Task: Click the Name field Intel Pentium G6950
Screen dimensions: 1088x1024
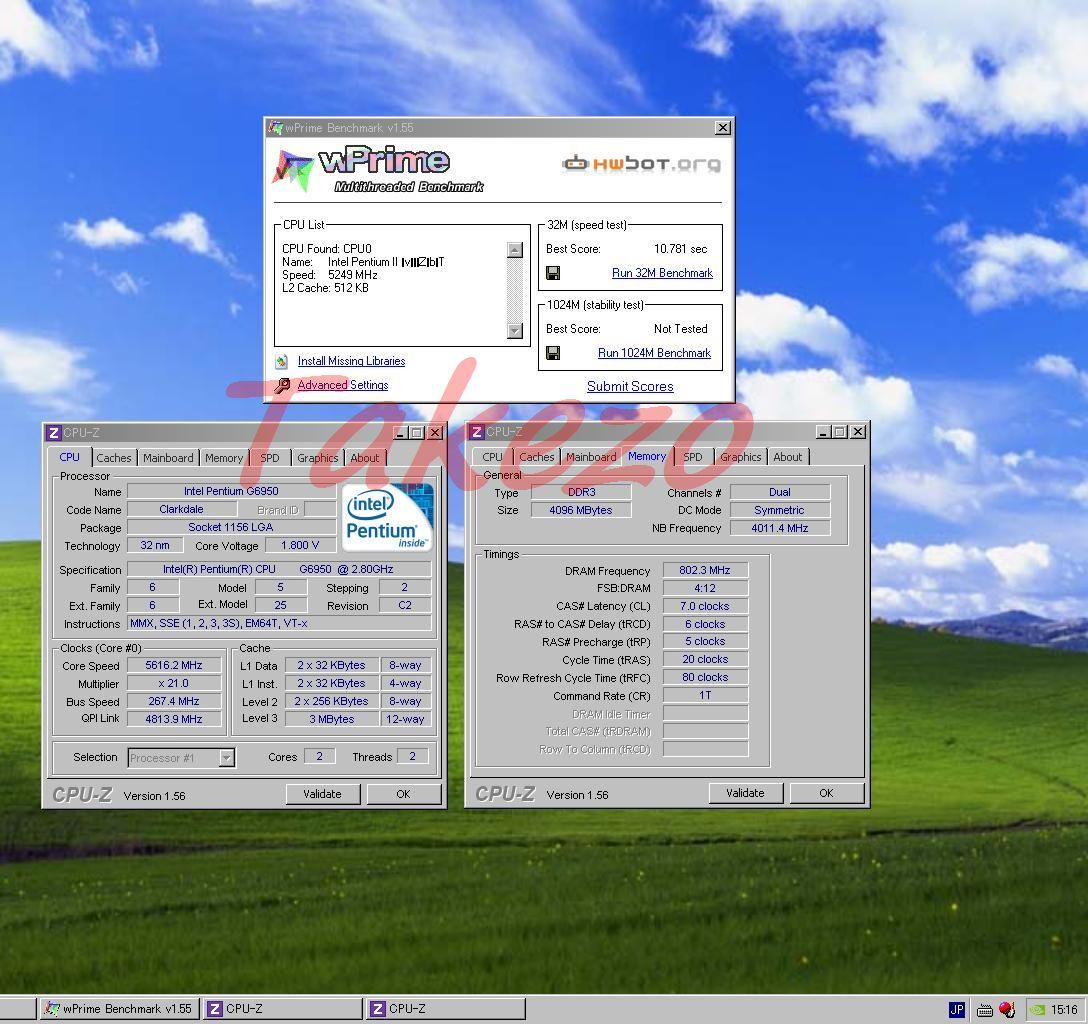Action: [231, 491]
